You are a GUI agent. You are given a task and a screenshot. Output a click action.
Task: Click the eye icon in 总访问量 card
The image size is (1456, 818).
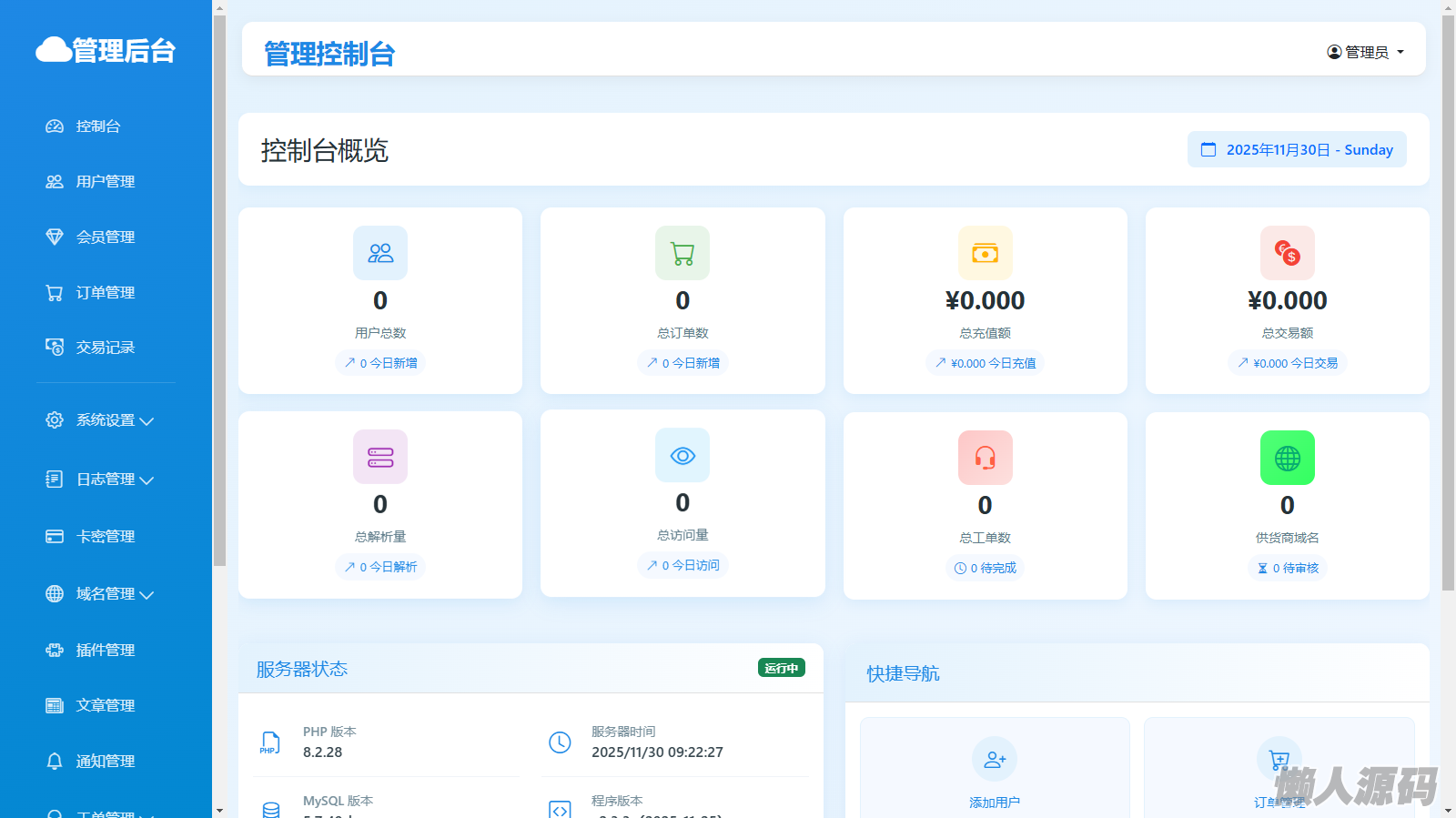[682, 455]
